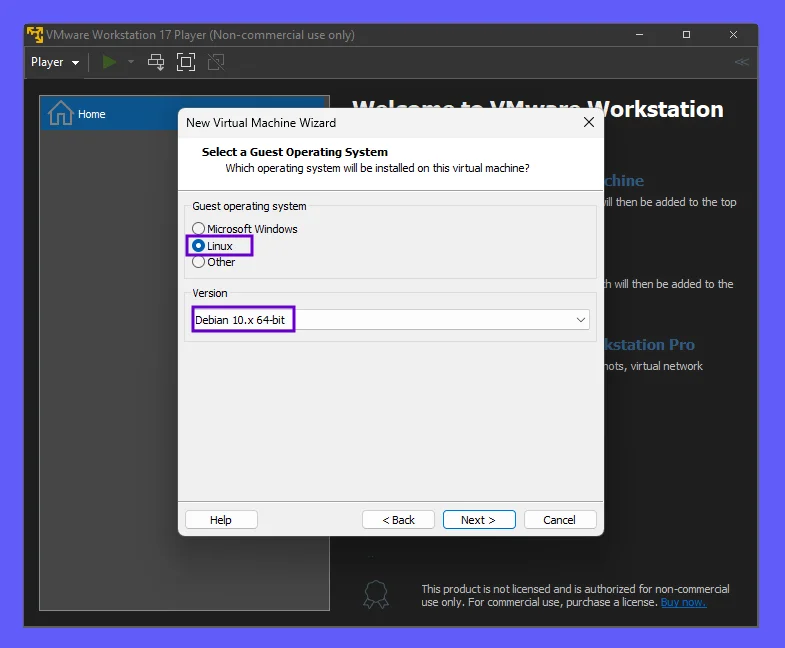Expand the power options arrow beside play
785x648 pixels.
click(x=130, y=62)
